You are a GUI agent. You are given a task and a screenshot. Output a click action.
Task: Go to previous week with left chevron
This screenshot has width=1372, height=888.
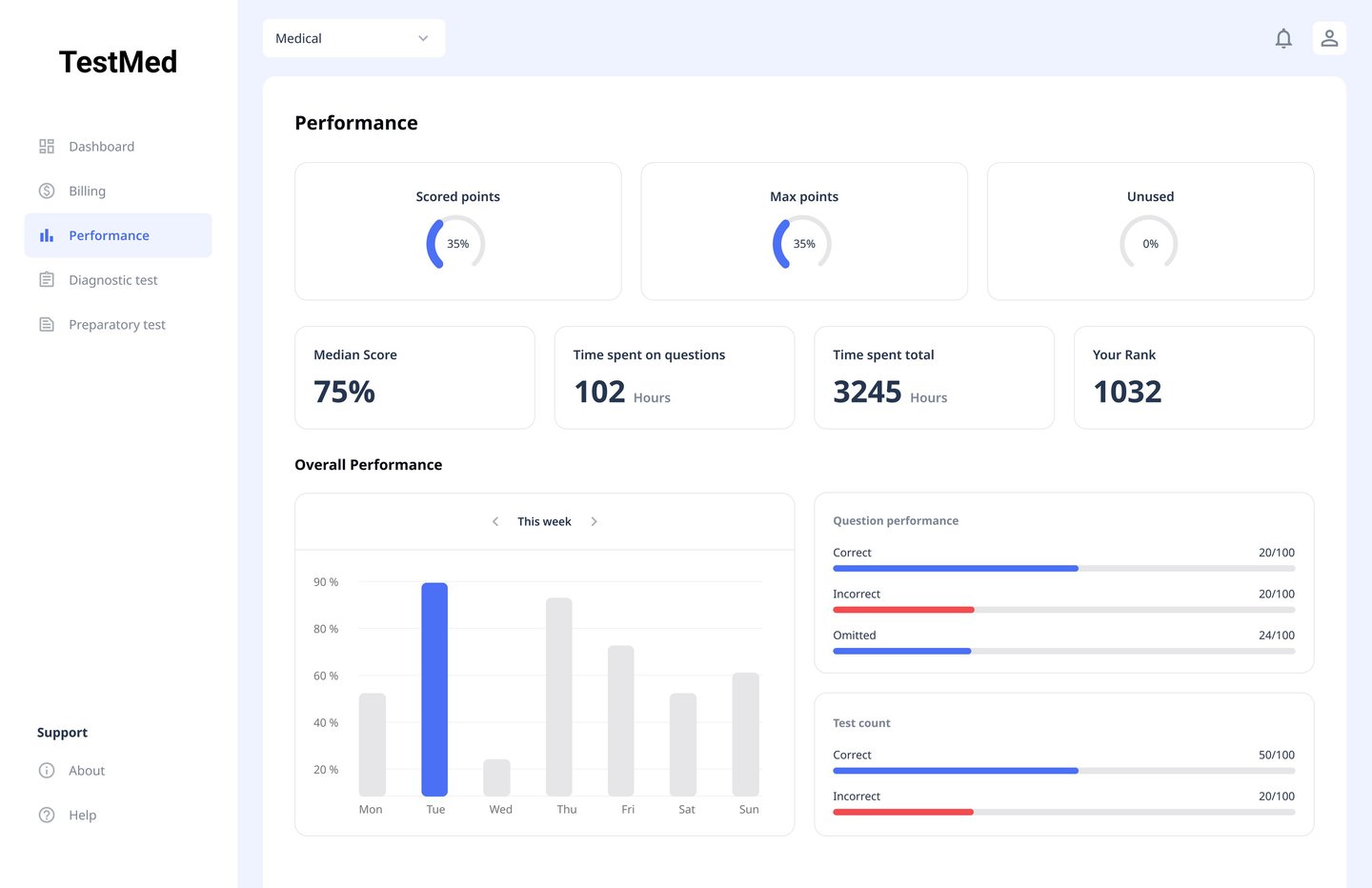[x=495, y=521]
